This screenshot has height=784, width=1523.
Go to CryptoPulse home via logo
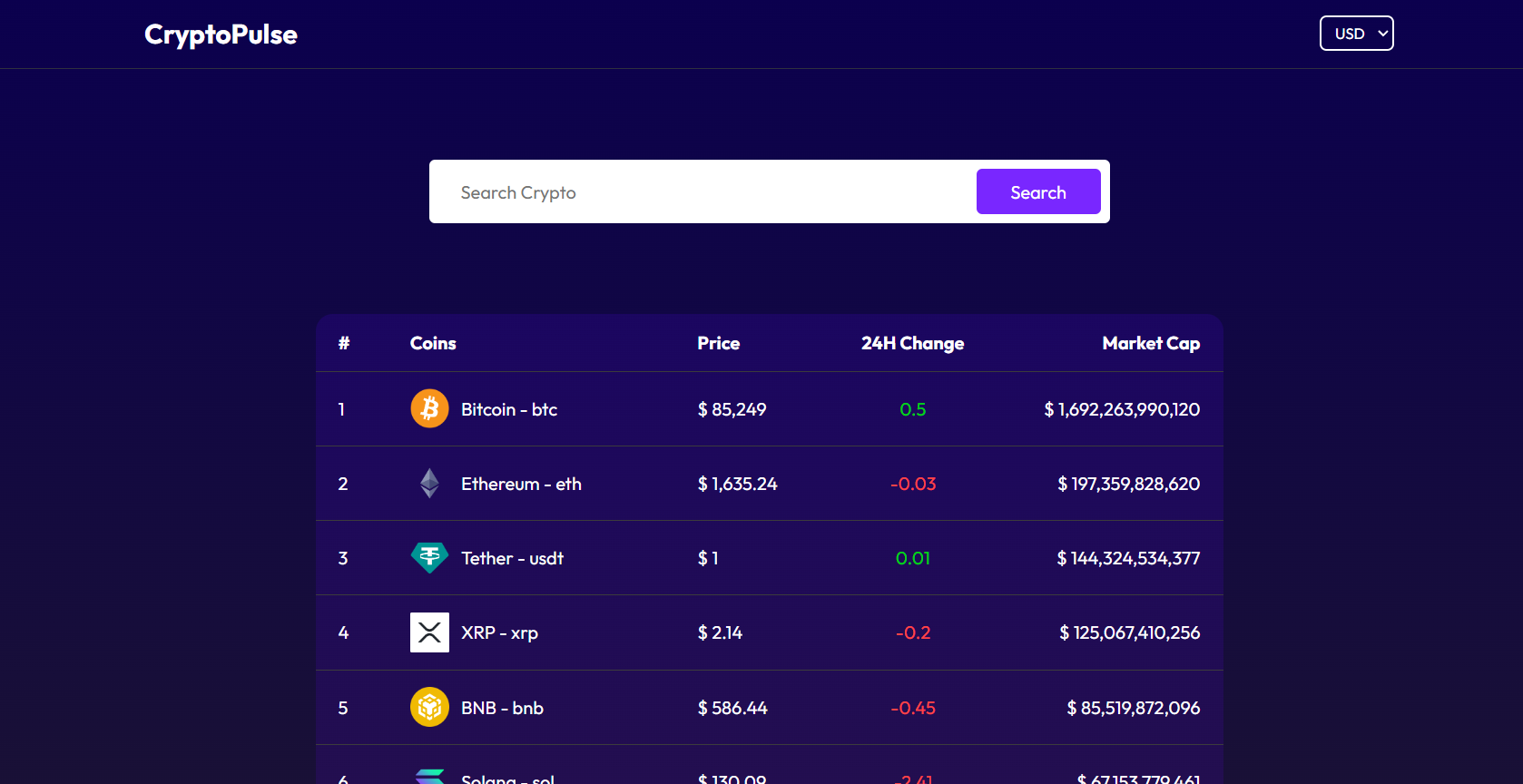tap(221, 34)
